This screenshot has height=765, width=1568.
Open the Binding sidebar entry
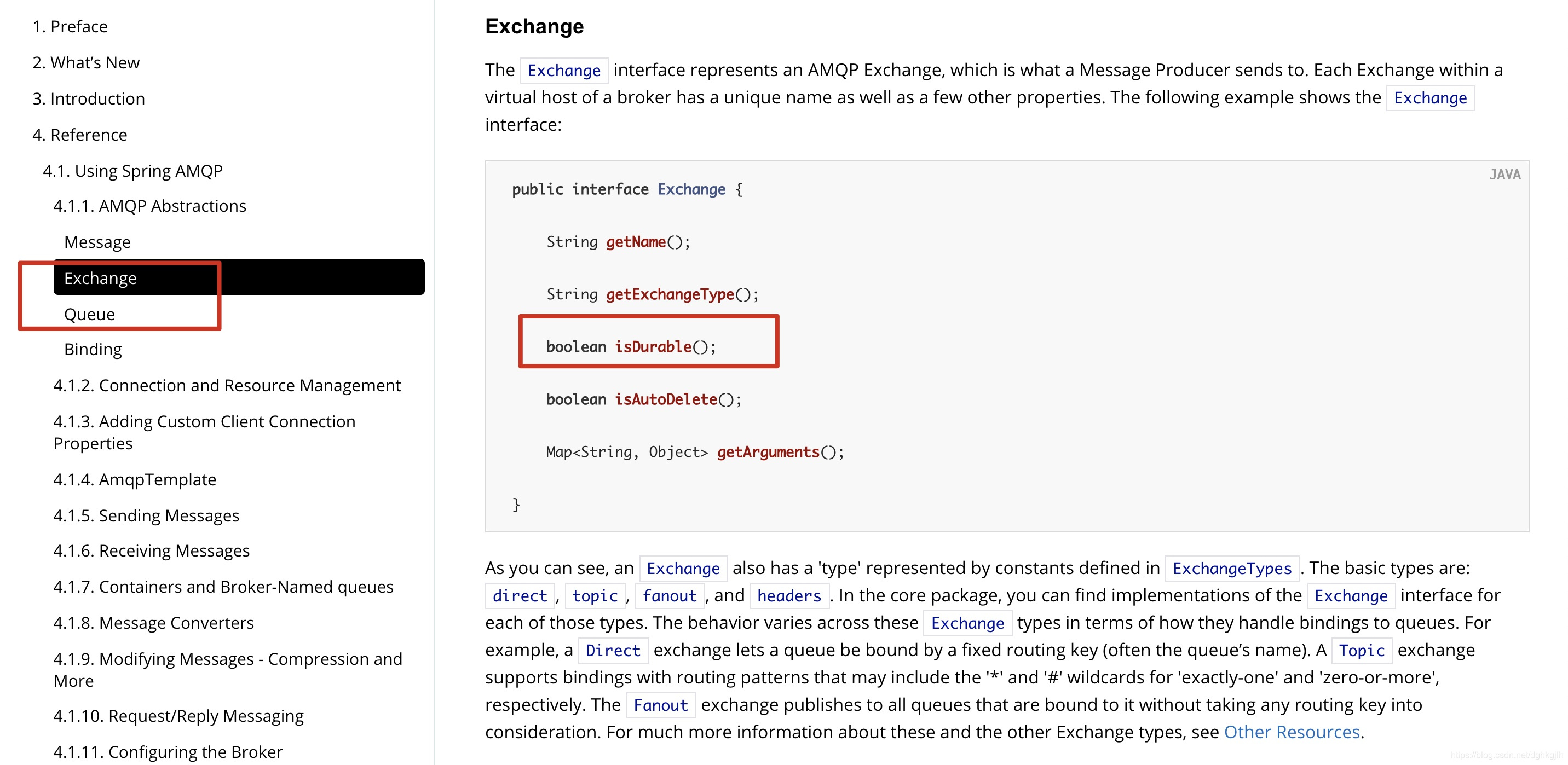(x=93, y=349)
